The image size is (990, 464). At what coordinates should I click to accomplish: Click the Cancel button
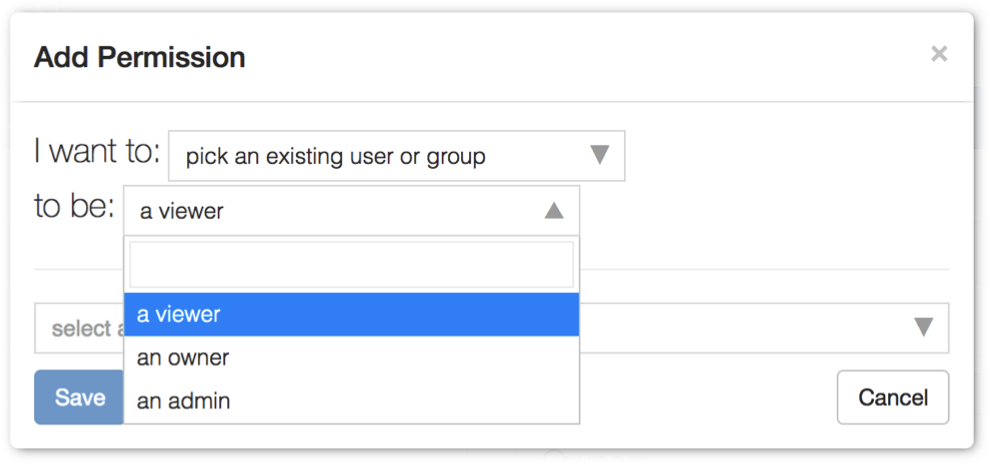(893, 397)
